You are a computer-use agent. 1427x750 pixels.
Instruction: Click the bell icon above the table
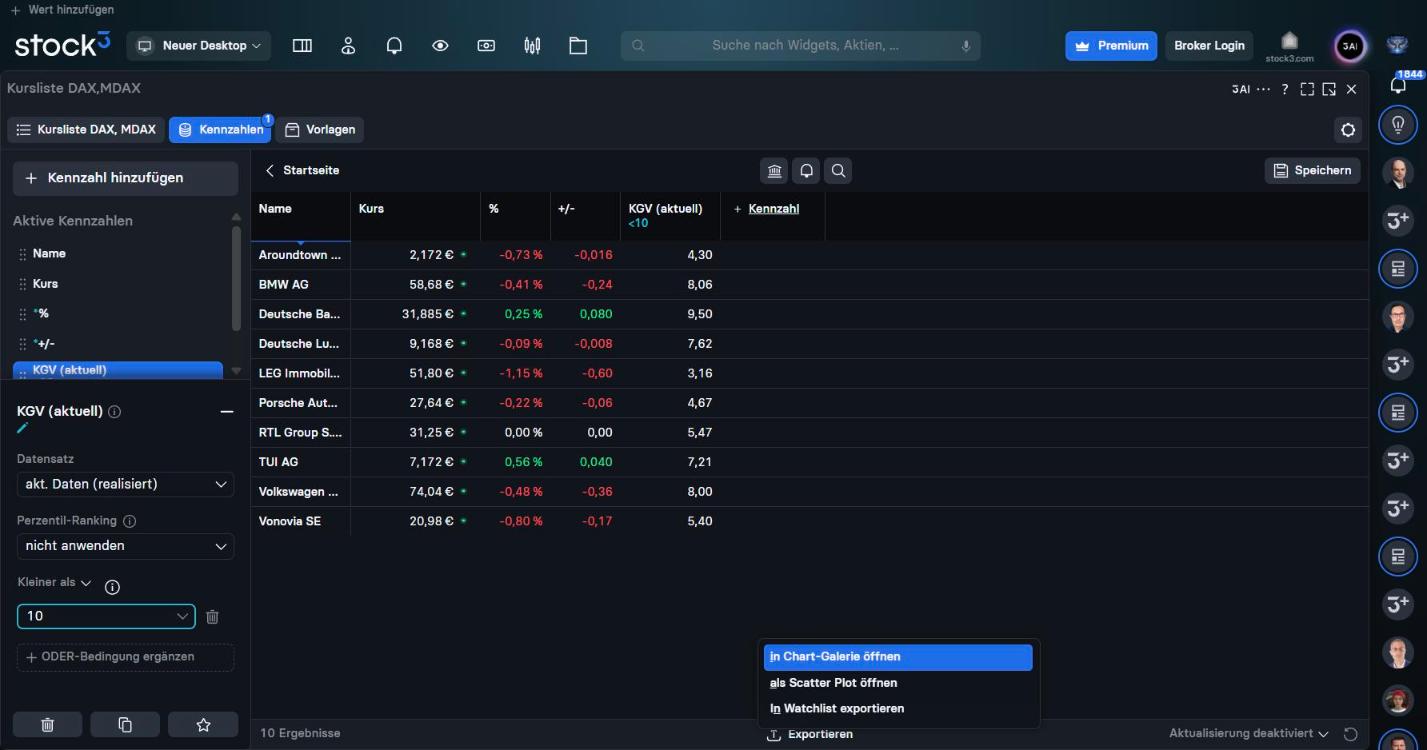pos(807,171)
